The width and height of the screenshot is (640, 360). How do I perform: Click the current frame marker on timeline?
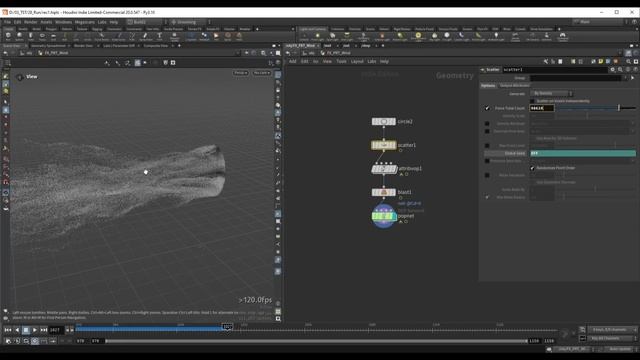coord(227,327)
